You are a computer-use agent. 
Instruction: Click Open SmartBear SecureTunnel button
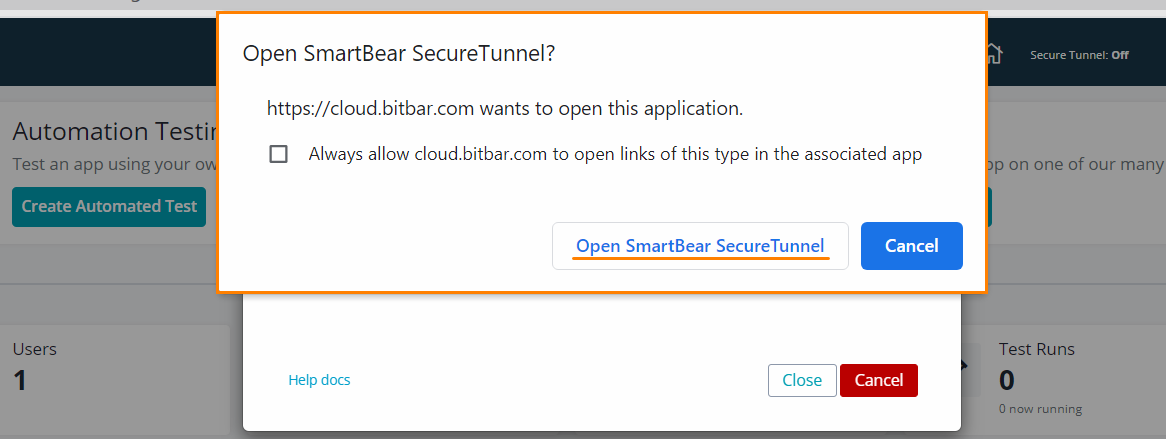click(x=700, y=246)
